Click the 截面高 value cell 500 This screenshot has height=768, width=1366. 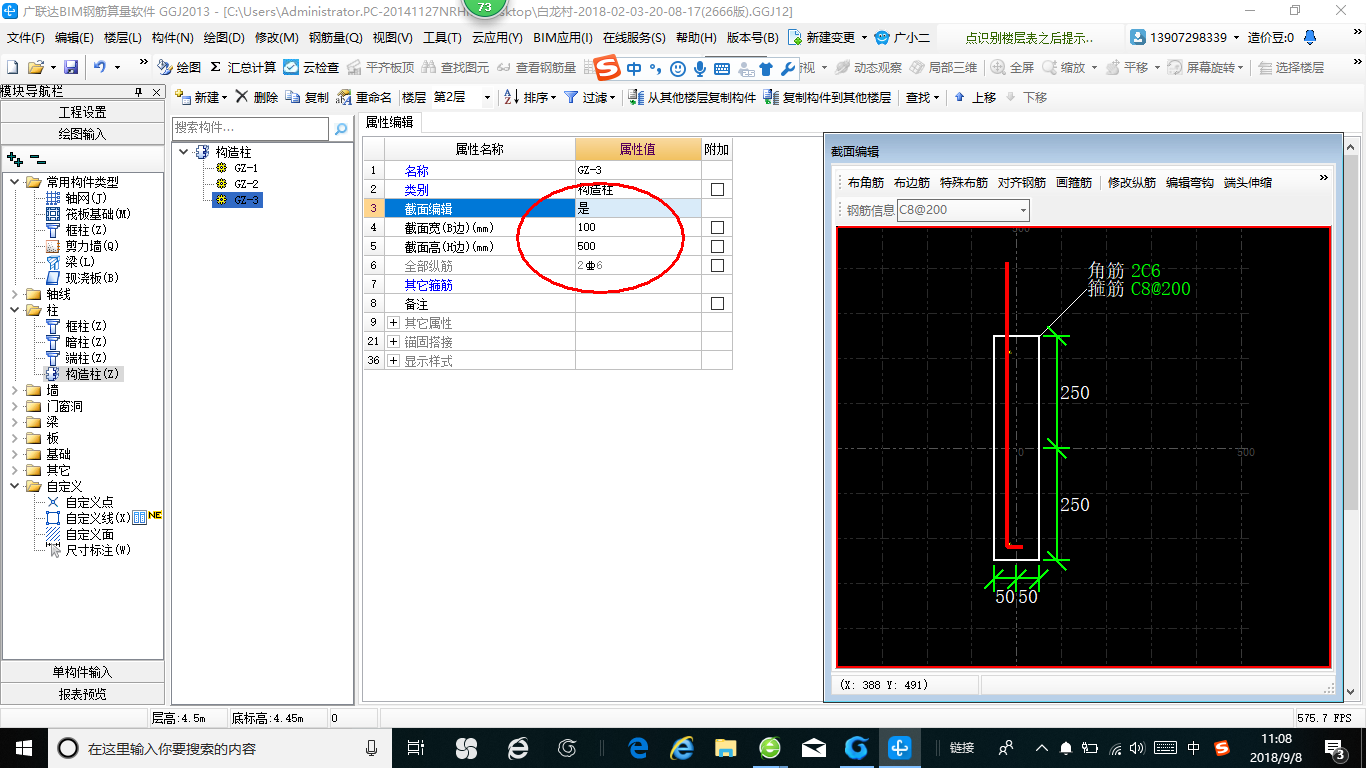(638, 247)
